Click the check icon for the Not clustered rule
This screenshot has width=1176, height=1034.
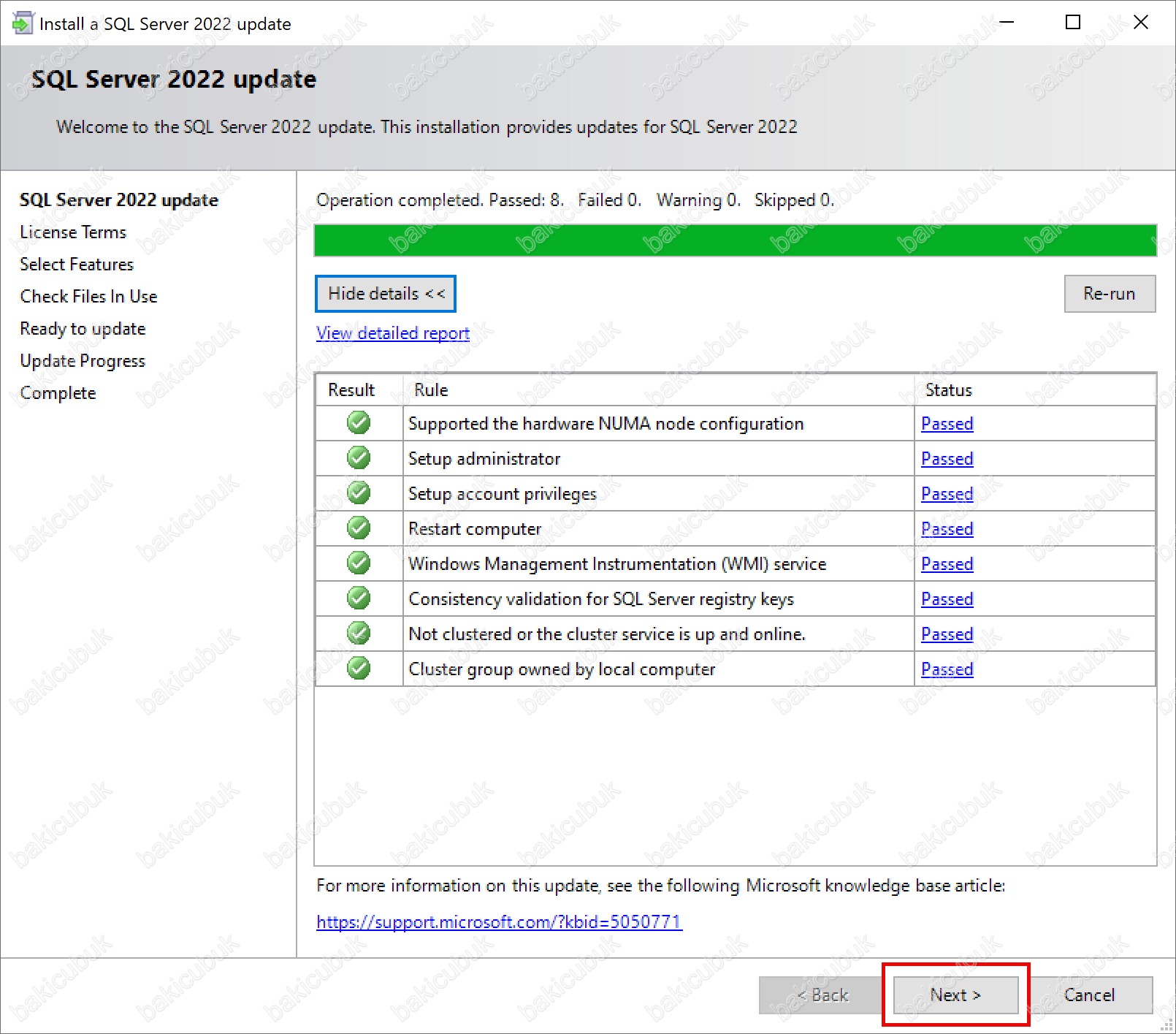(359, 633)
